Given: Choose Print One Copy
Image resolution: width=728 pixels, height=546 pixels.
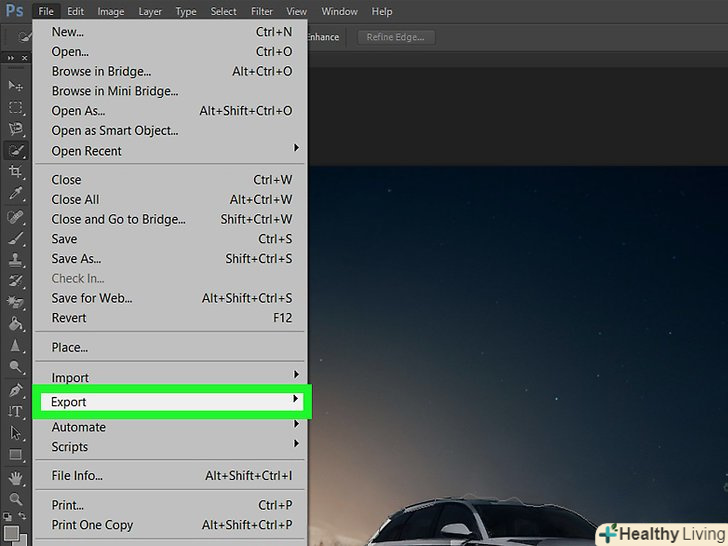Looking at the screenshot, I should [x=170, y=525].
